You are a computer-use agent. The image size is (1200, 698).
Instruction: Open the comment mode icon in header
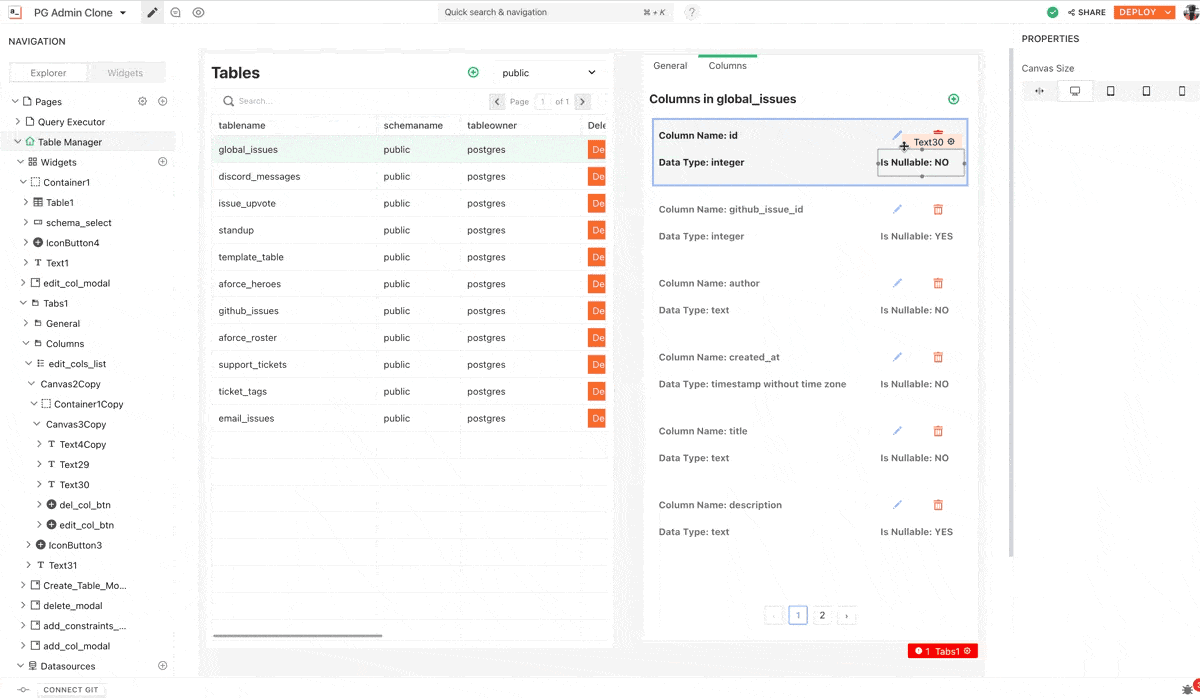[x=176, y=13]
